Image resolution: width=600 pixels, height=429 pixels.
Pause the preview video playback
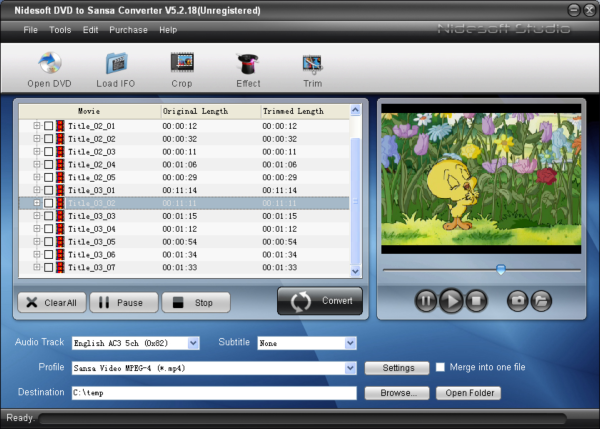coord(426,301)
